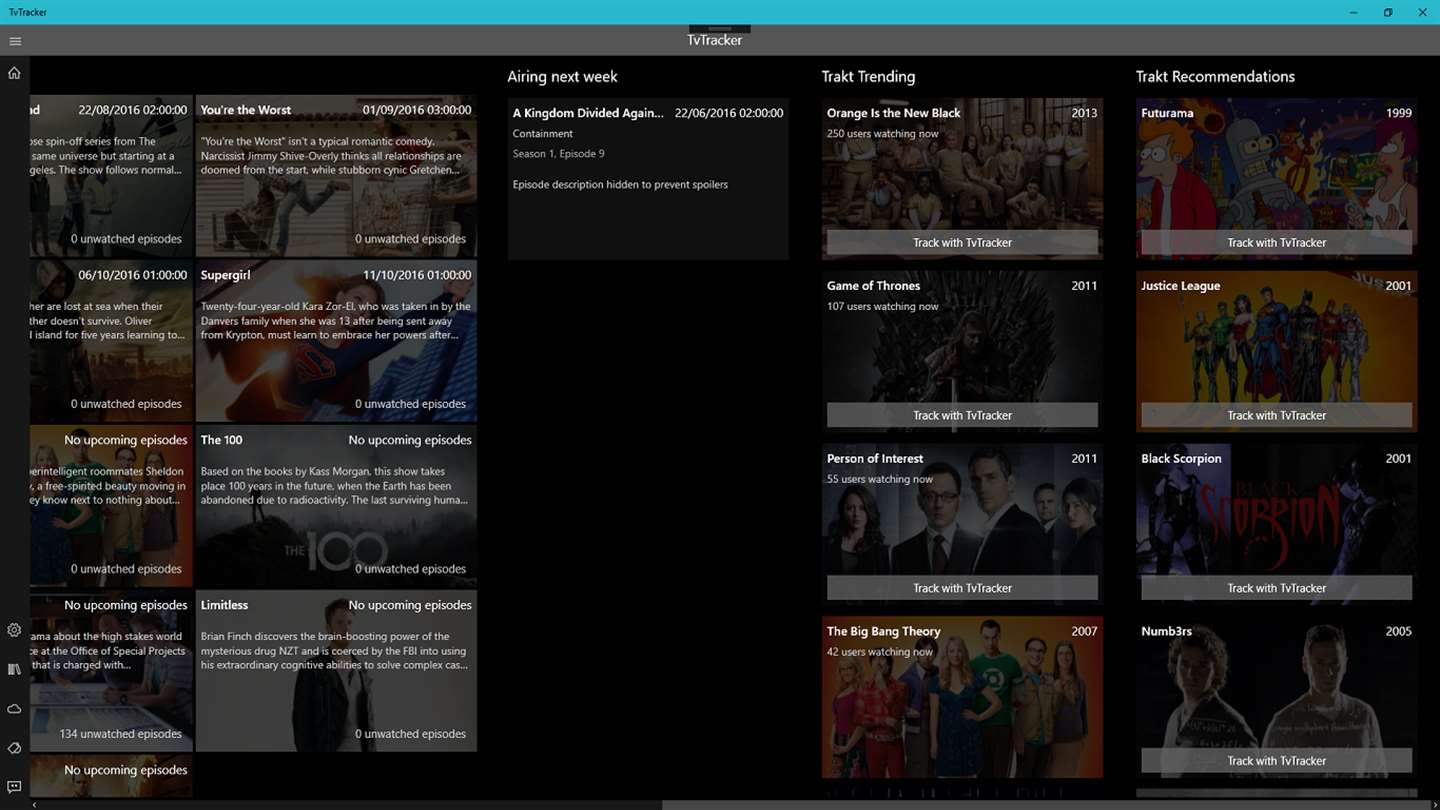This screenshot has width=1440, height=810.
Task: Open the partly hidden tile dated 22/08/2016
Action: 111,176
